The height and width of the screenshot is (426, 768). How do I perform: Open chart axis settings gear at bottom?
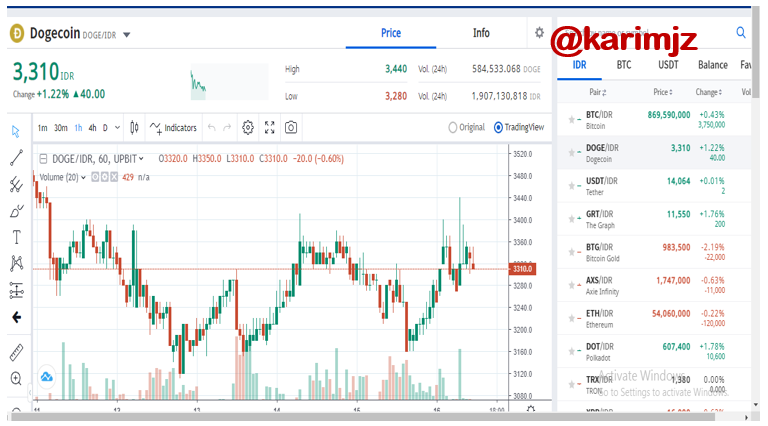click(x=530, y=409)
